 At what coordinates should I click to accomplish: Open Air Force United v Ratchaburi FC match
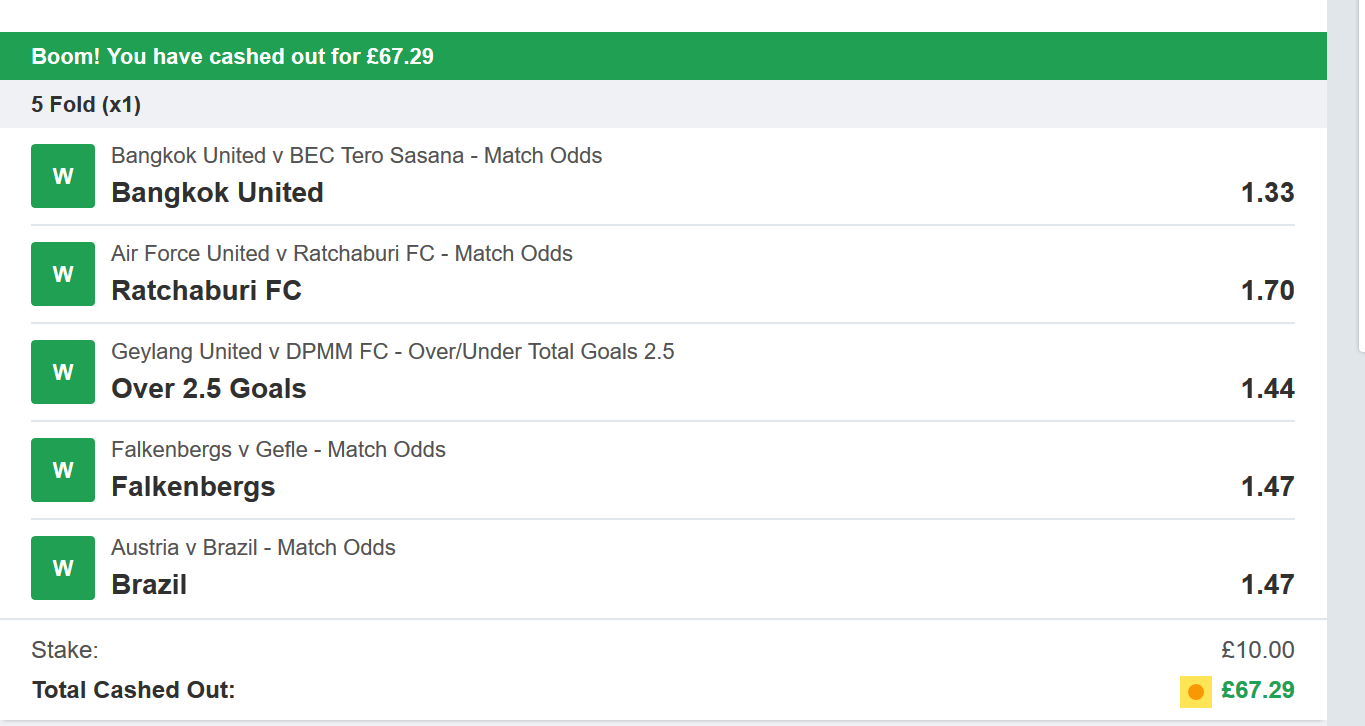(x=341, y=253)
